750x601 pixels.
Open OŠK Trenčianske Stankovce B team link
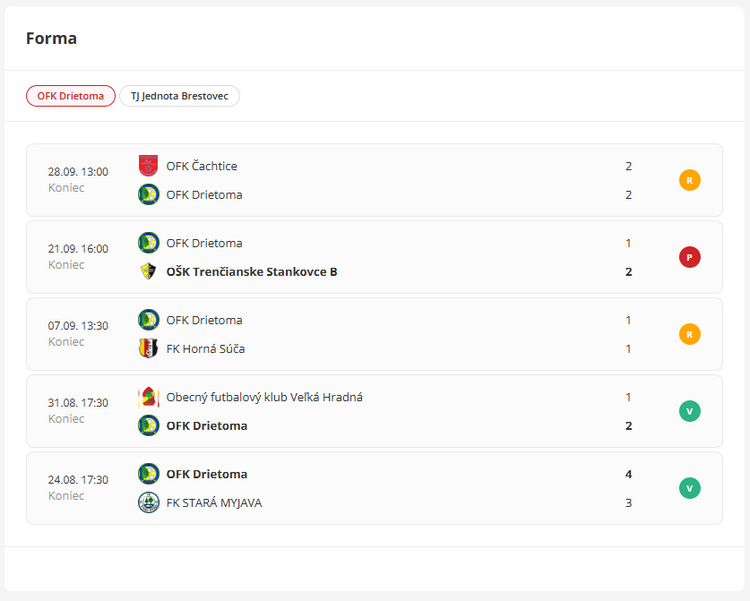251,271
